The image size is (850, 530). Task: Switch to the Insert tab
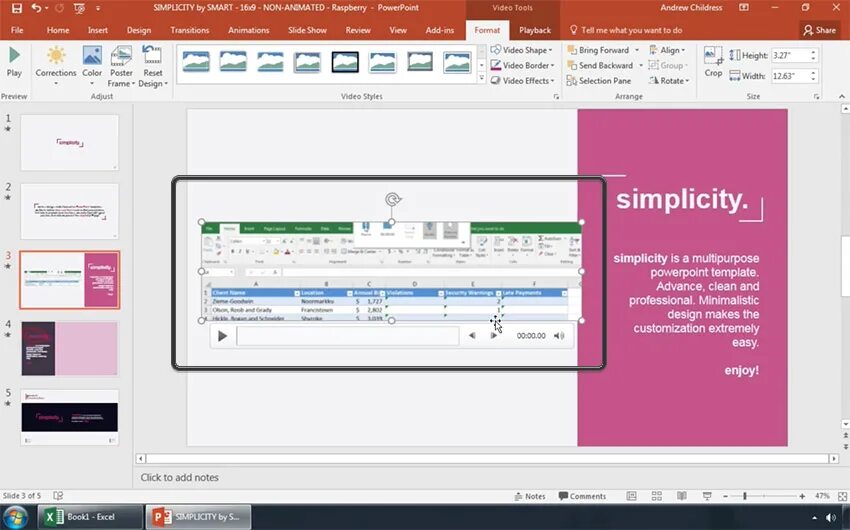point(98,30)
